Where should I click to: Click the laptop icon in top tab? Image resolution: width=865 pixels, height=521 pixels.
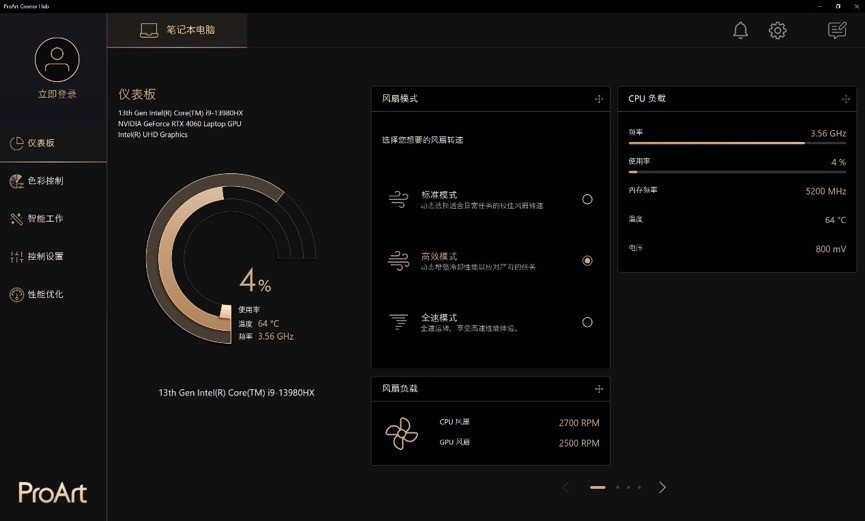(149, 30)
